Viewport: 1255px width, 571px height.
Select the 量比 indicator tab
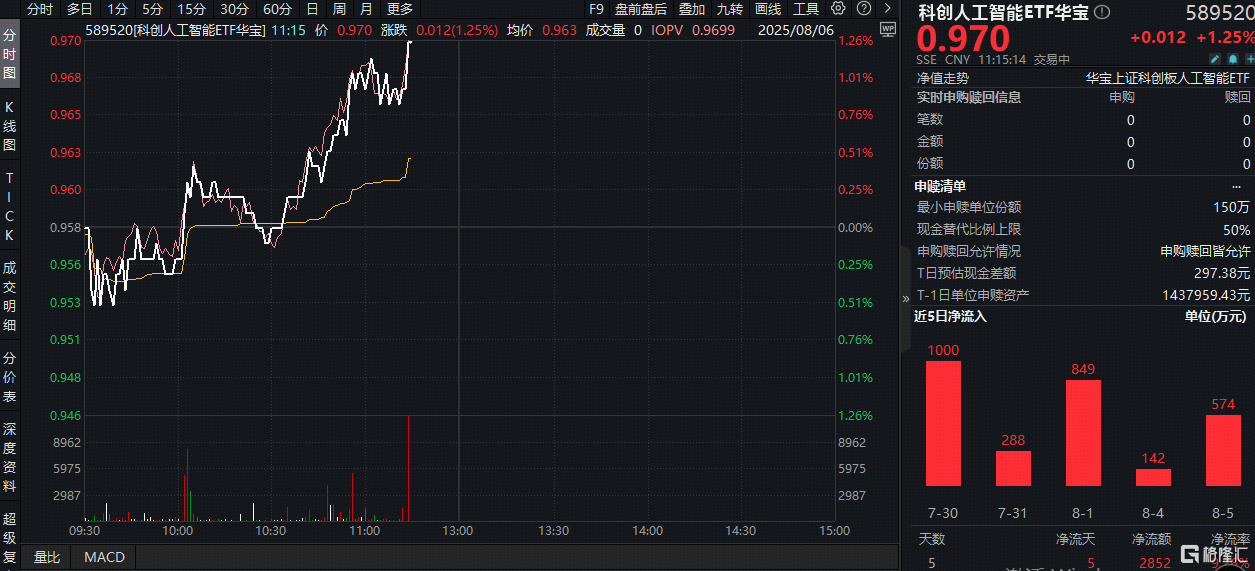tap(47, 557)
